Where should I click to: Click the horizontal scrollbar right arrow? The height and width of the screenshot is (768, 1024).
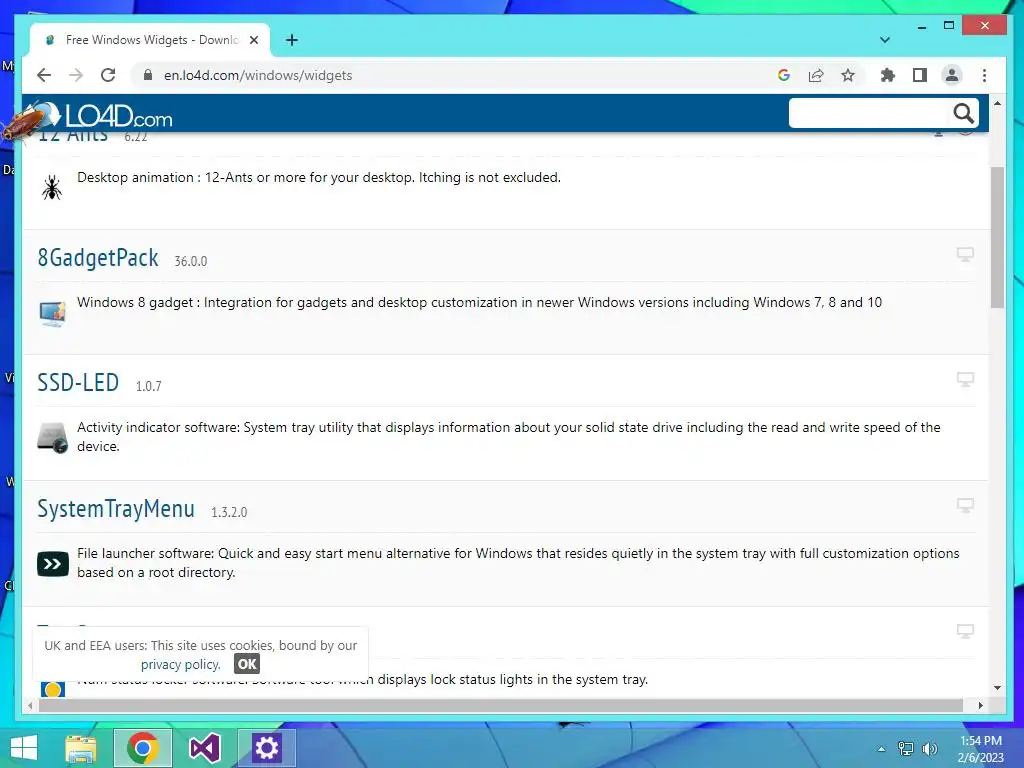[x=980, y=705]
